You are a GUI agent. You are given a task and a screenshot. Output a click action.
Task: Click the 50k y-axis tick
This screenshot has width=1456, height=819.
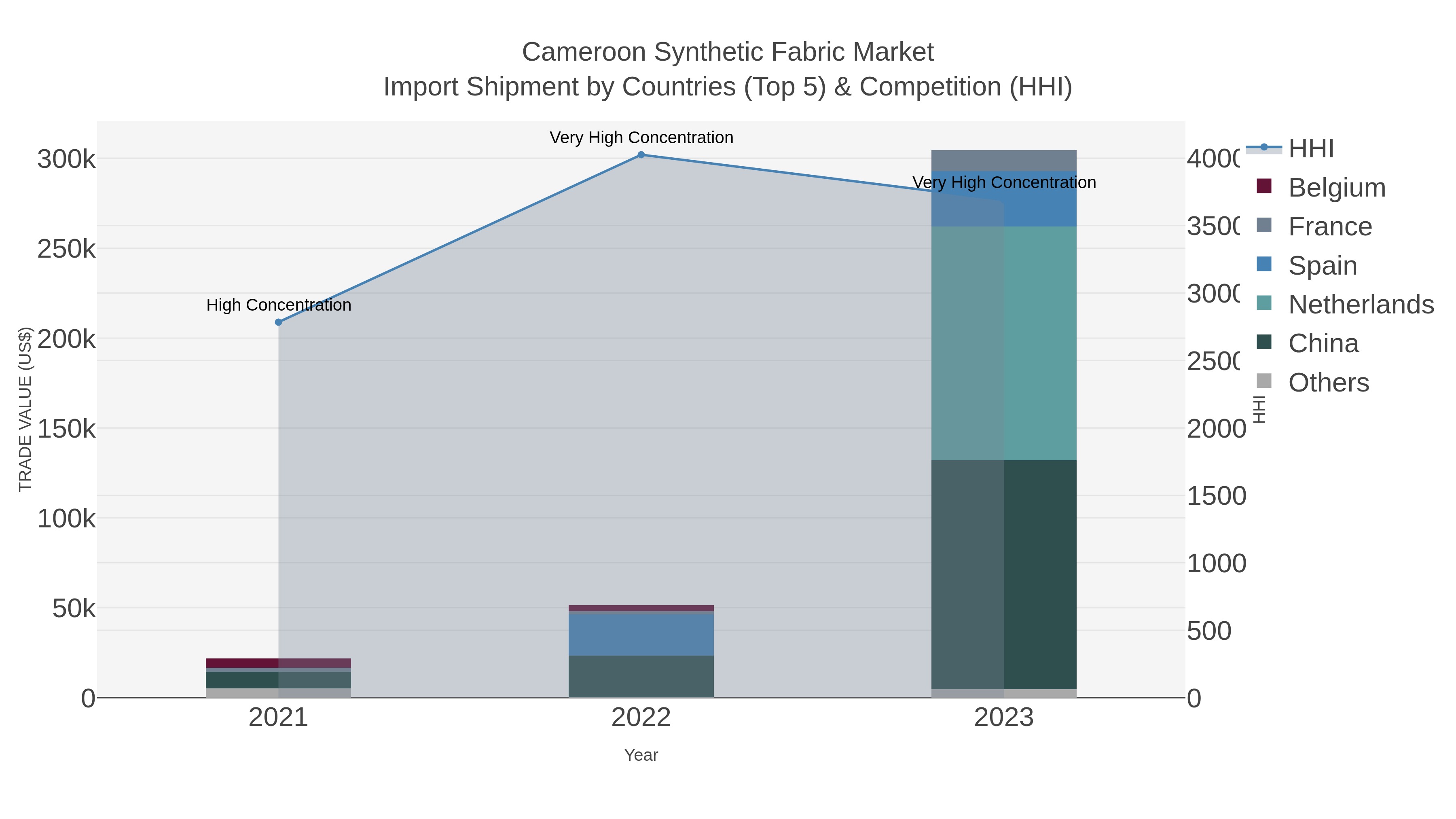74,609
